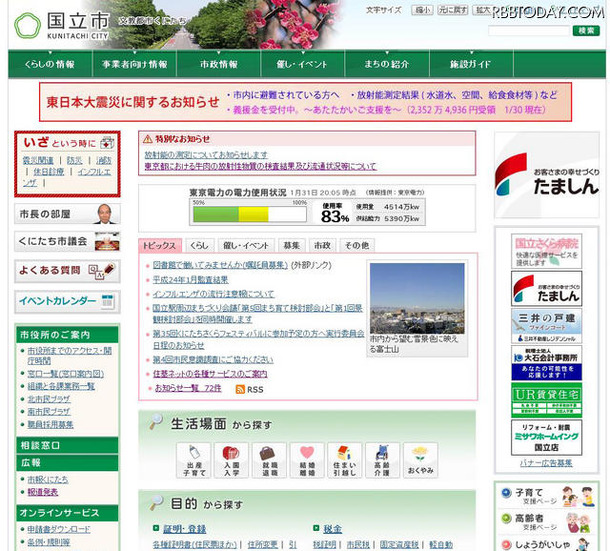Open 平成24年1月監査結果 link

191,280
